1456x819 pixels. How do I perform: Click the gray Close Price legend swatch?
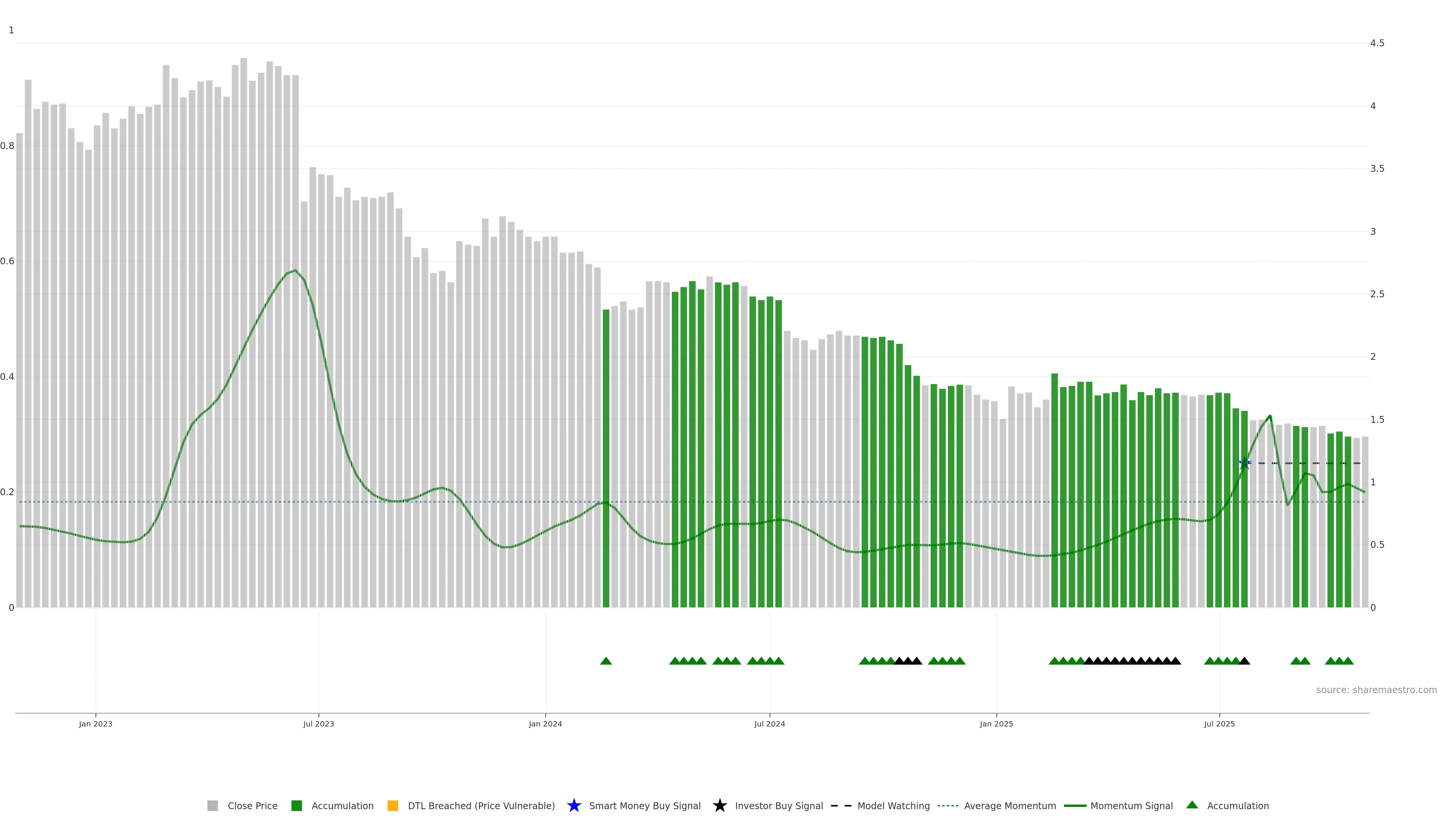point(212,805)
